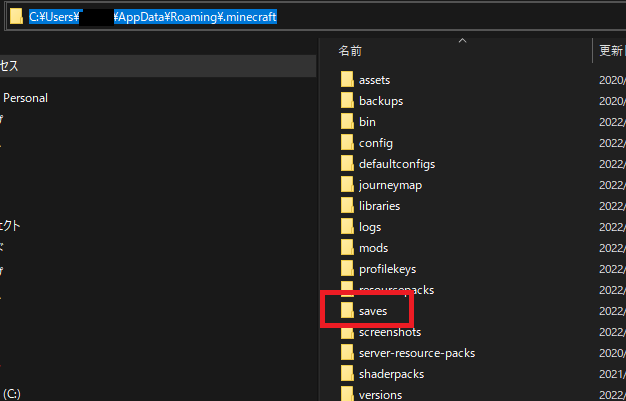Click the libraries folder icon
Viewport: 626px width, 401px height.
point(347,206)
